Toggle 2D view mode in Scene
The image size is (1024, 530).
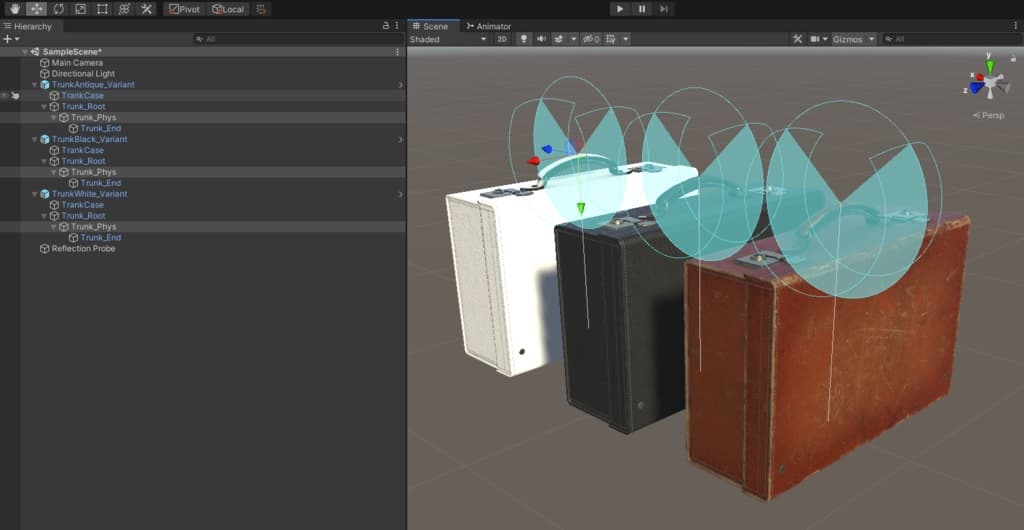tap(502, 39)
